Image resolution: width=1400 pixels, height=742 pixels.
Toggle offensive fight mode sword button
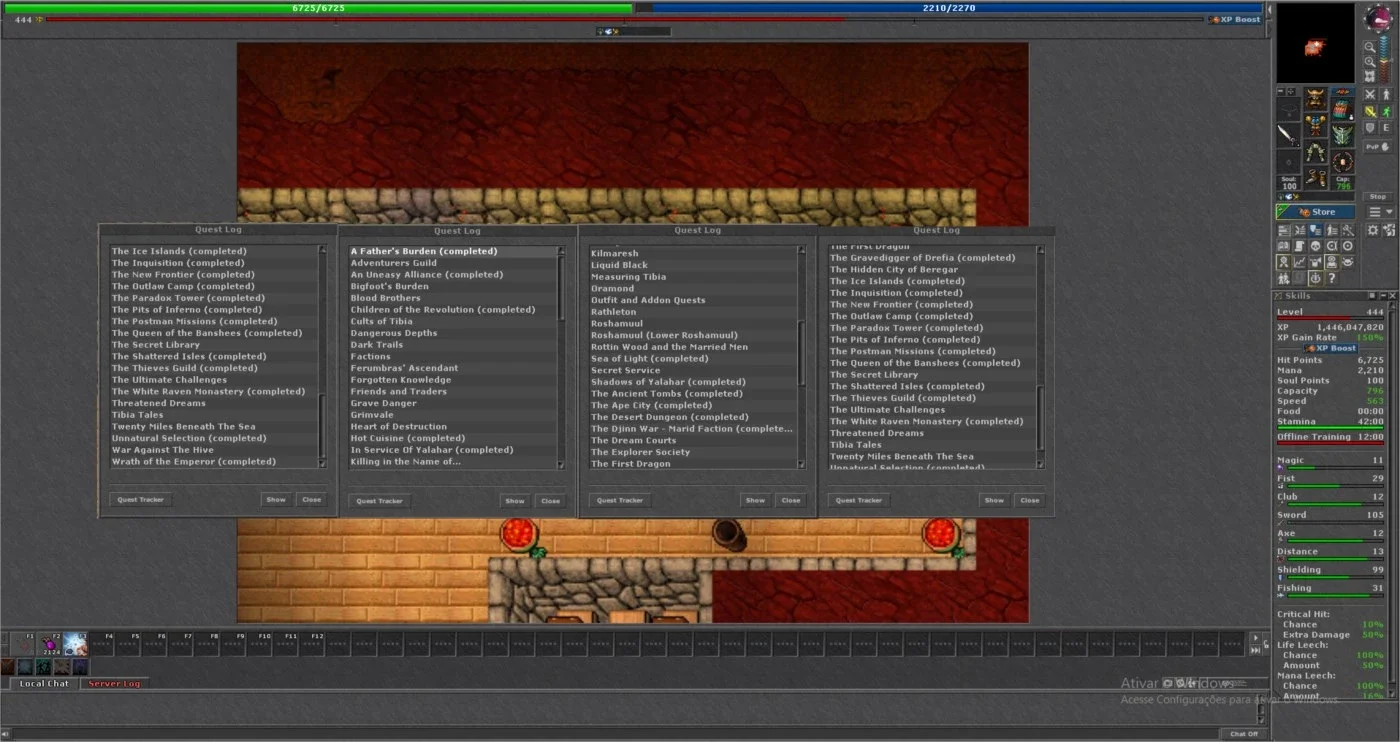coord(1370,111)
